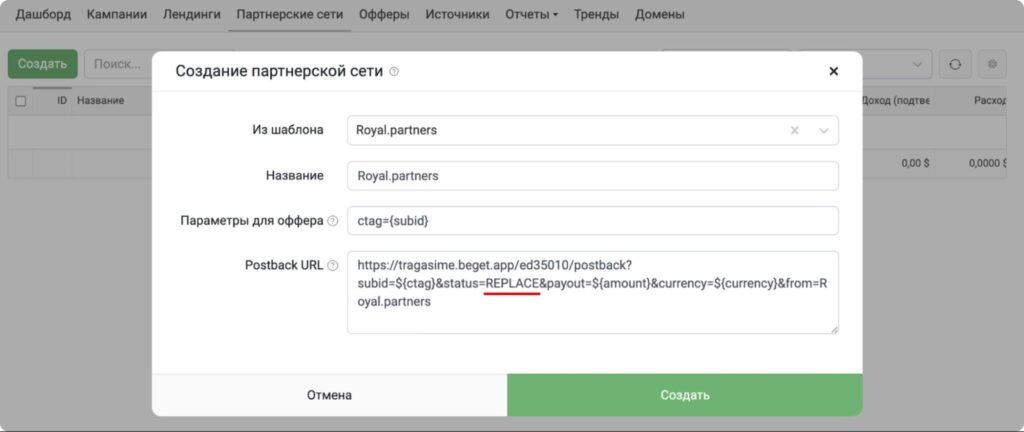Click the Отмена button
Image resolution: width=1024 pixels, height=432 pixels.
[329, 395]
